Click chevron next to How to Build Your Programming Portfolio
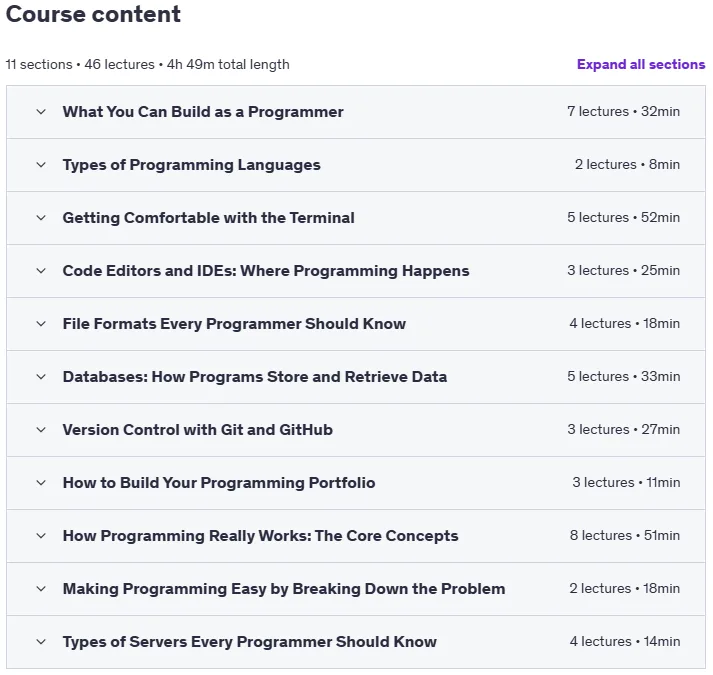This screenshot has height=675, width=713. [41, 483]
